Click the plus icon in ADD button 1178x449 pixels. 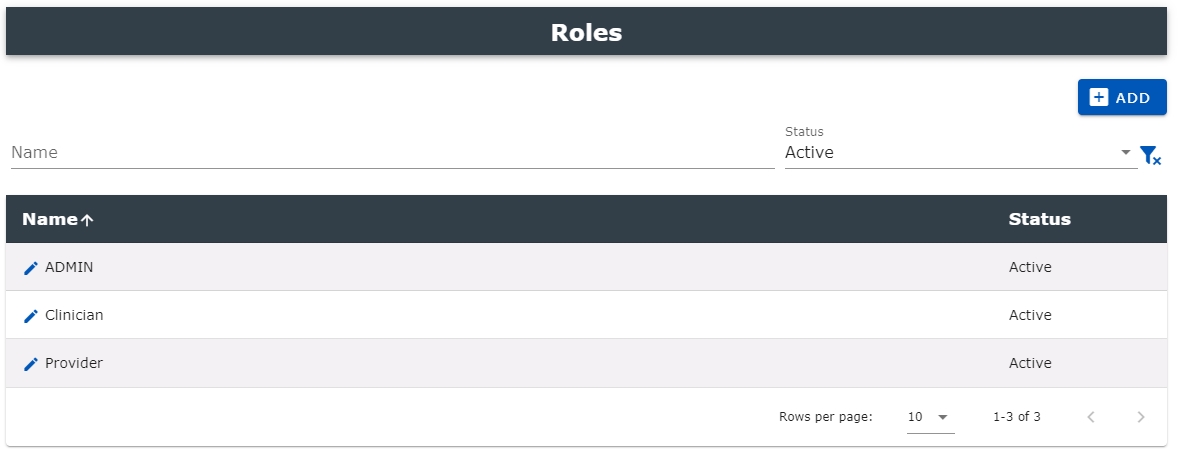(x=1098, y=98)
